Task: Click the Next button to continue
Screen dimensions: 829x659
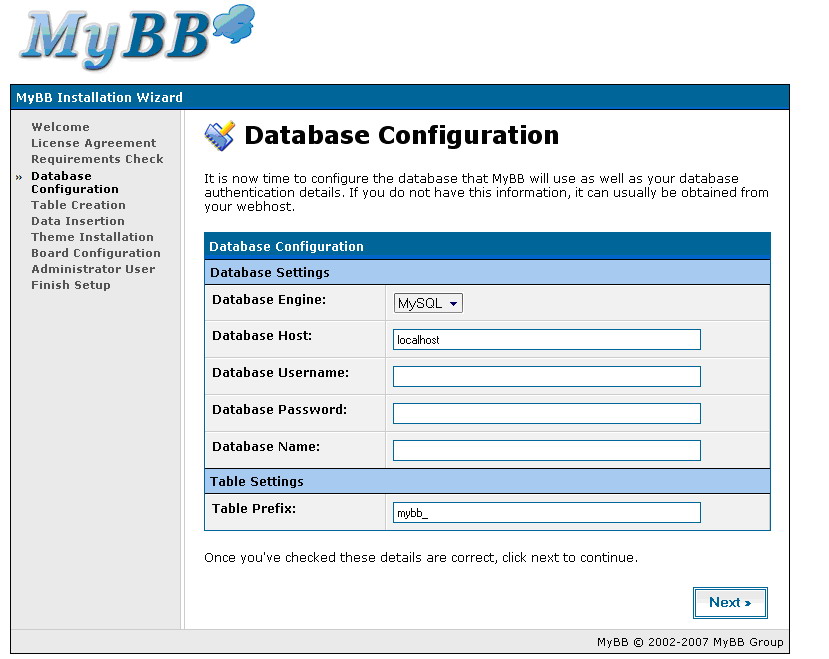Action: [x=730, y=602]
